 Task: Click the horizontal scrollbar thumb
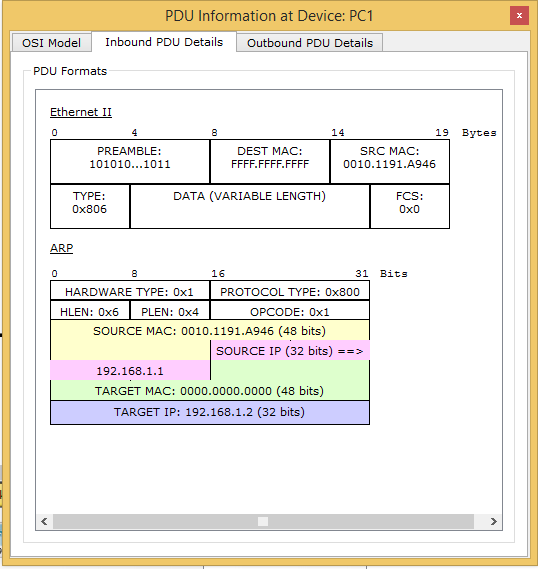click(x=263, y=521)
